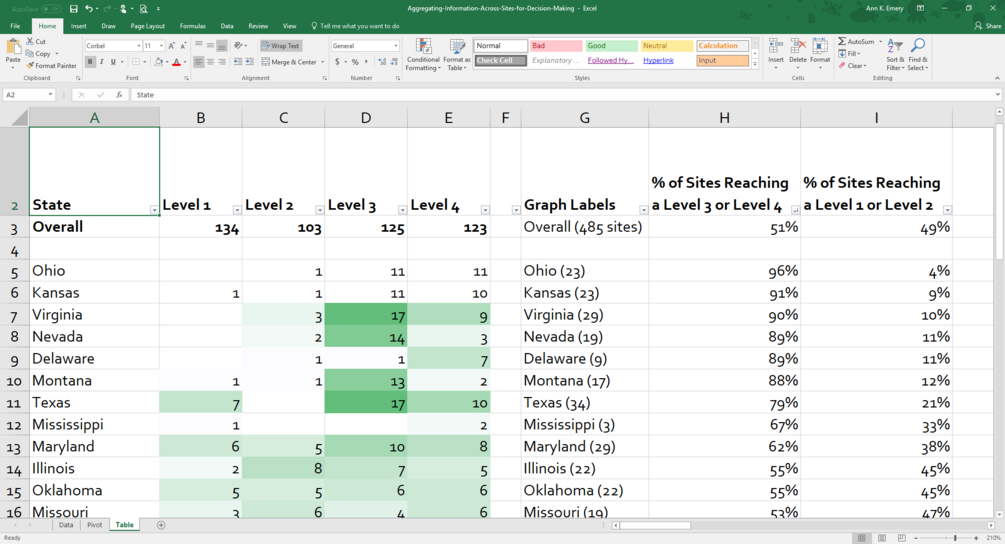Viewport: 1005px width, 544px height.
Task: Open Sort & Filter
Action: click(895, 54)
